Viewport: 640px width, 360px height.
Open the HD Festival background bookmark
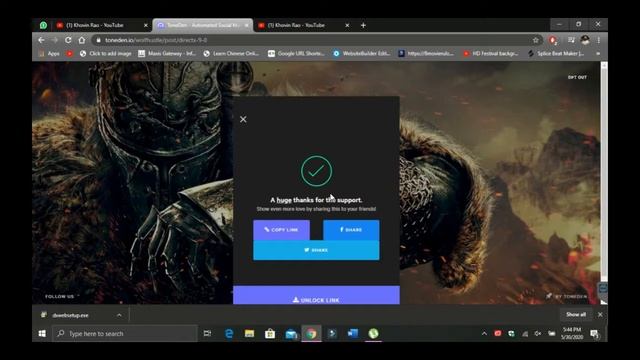[490, 53]
